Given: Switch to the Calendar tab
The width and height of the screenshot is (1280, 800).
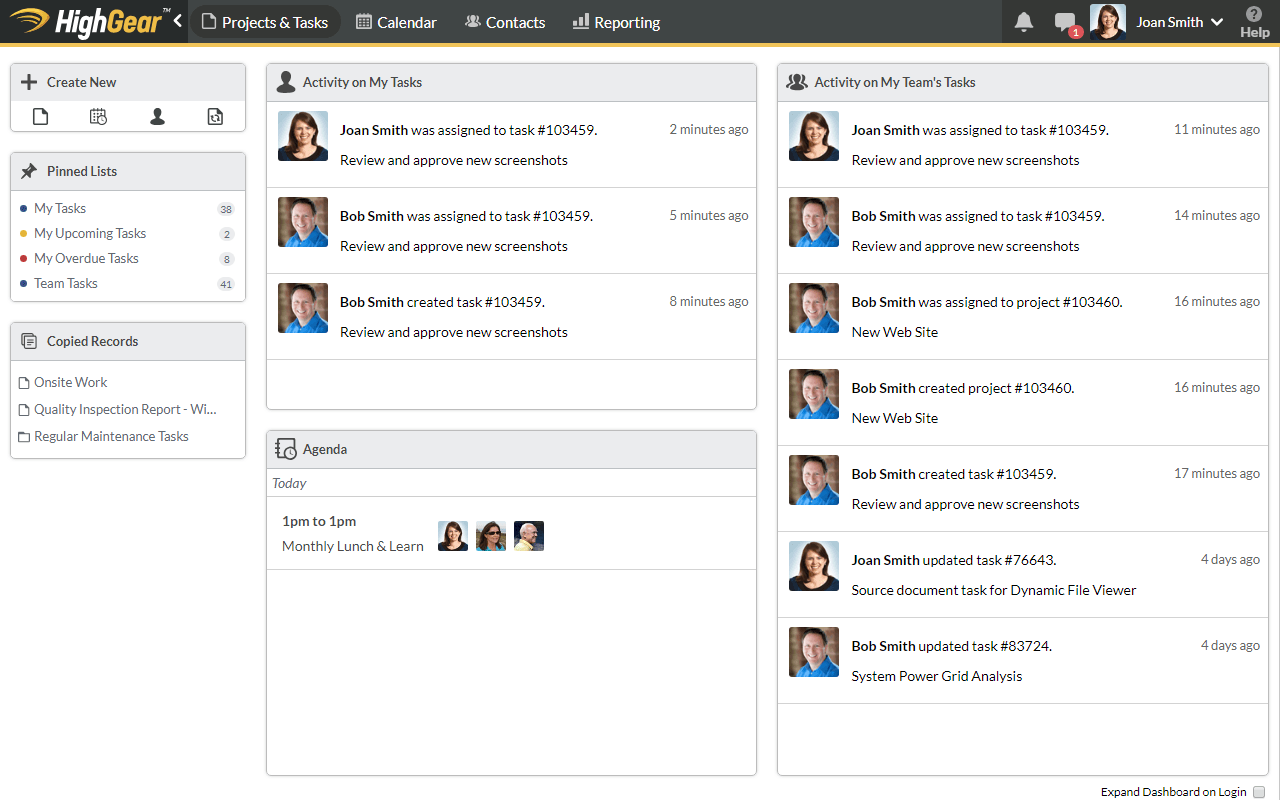Looking at the screenshot, I should tap(397, 22).
